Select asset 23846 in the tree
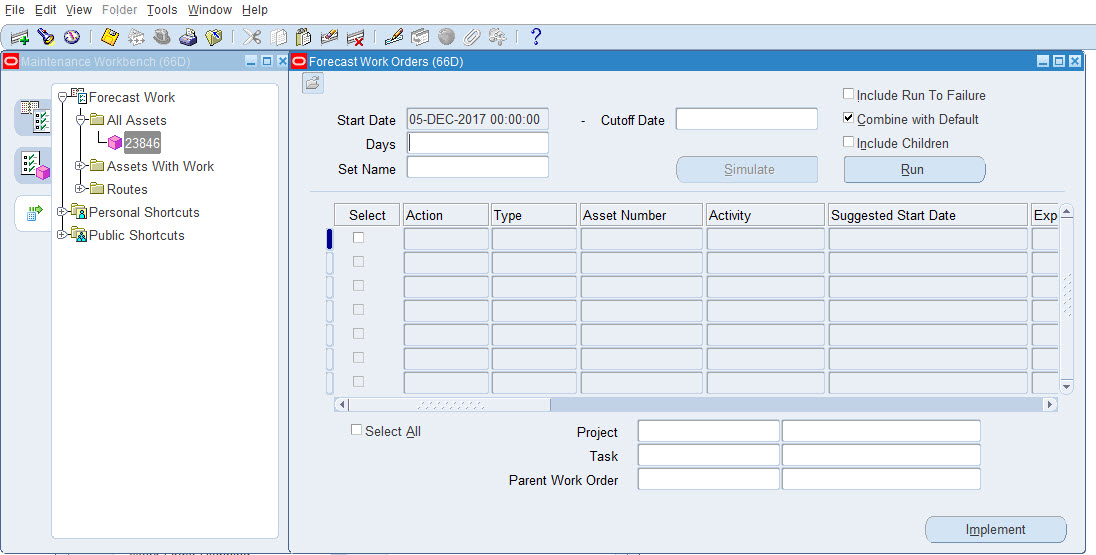The image size is (1096, 555). pyautogui.click(x=142, y=143)
